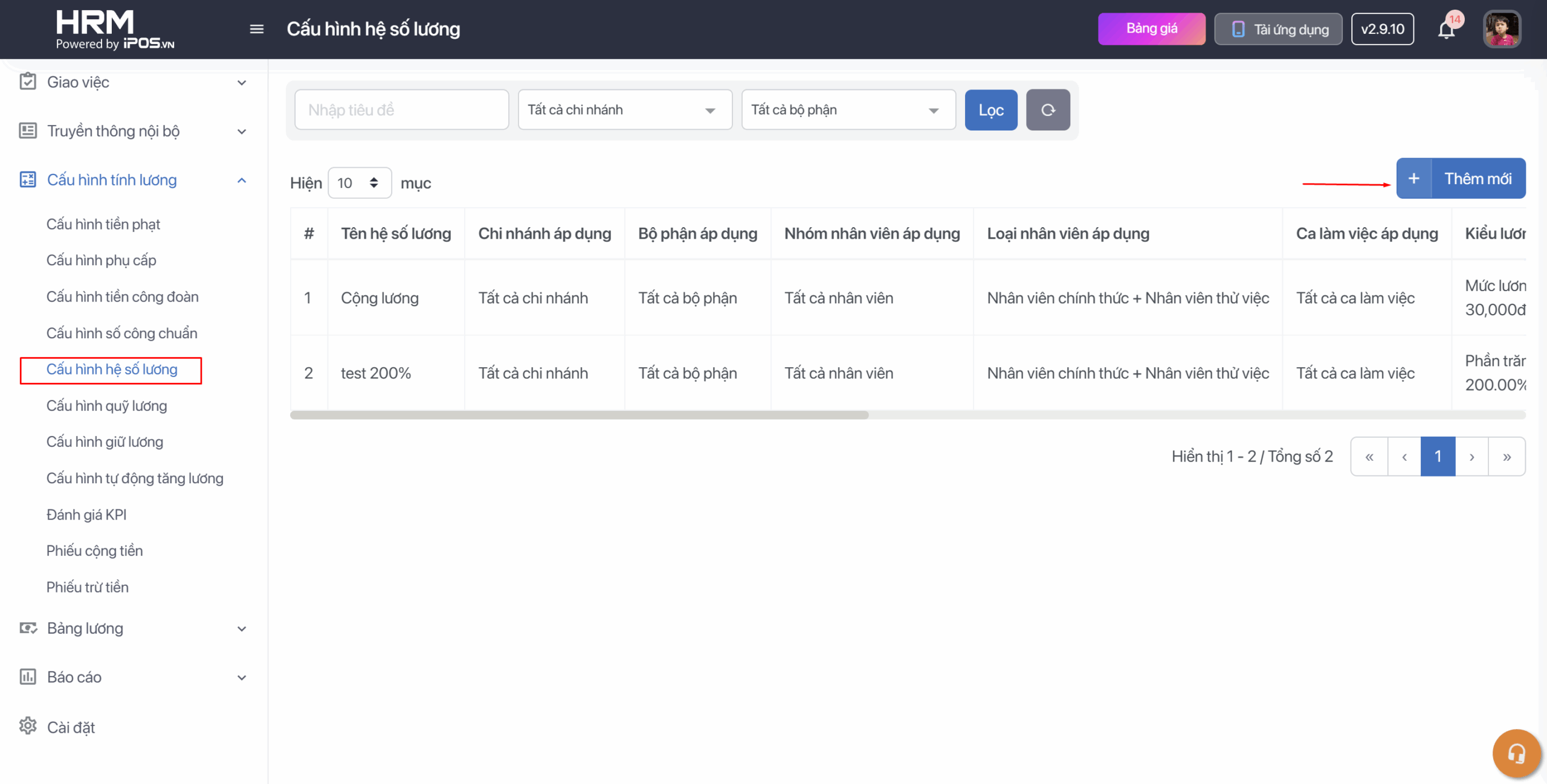Open the Tất cả chi nhánh dropdown
This screenshot has height=784, width=1547.
click(x=625, y=110)
